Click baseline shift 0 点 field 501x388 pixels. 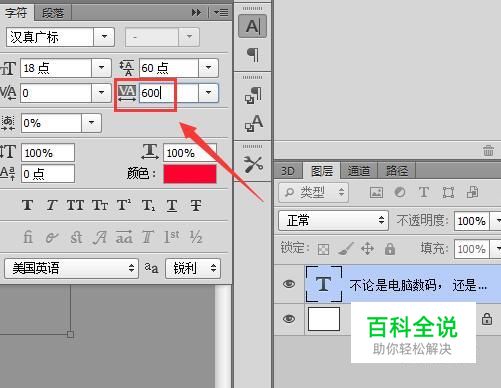[x=48, y=174]
